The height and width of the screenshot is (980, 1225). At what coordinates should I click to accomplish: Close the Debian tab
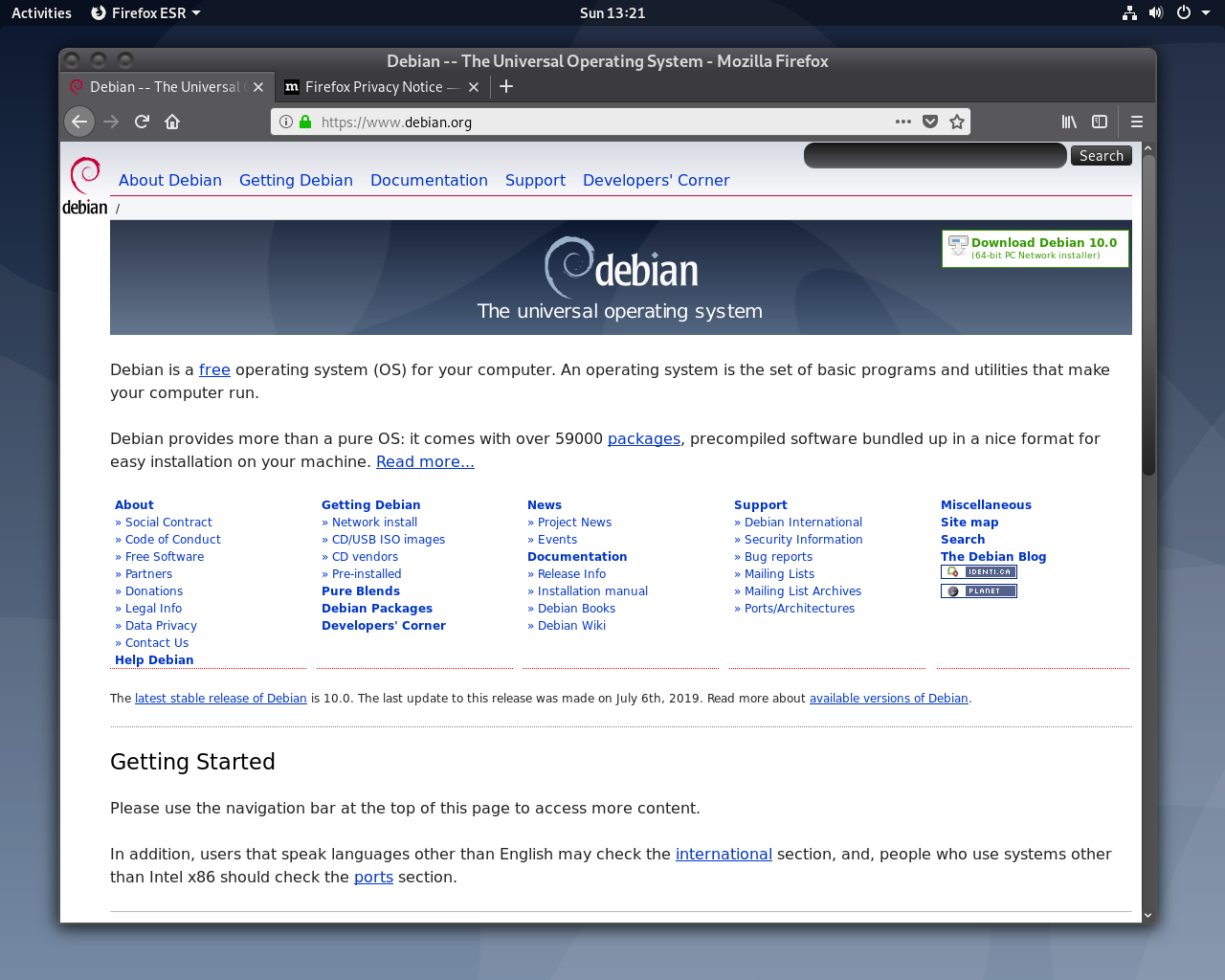(258, 87)
